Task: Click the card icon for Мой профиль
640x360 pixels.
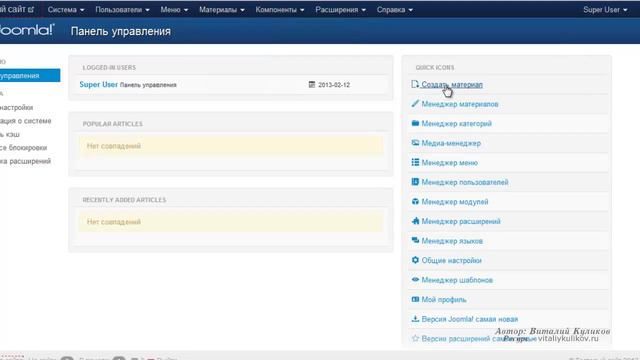Action: (415, 299)
